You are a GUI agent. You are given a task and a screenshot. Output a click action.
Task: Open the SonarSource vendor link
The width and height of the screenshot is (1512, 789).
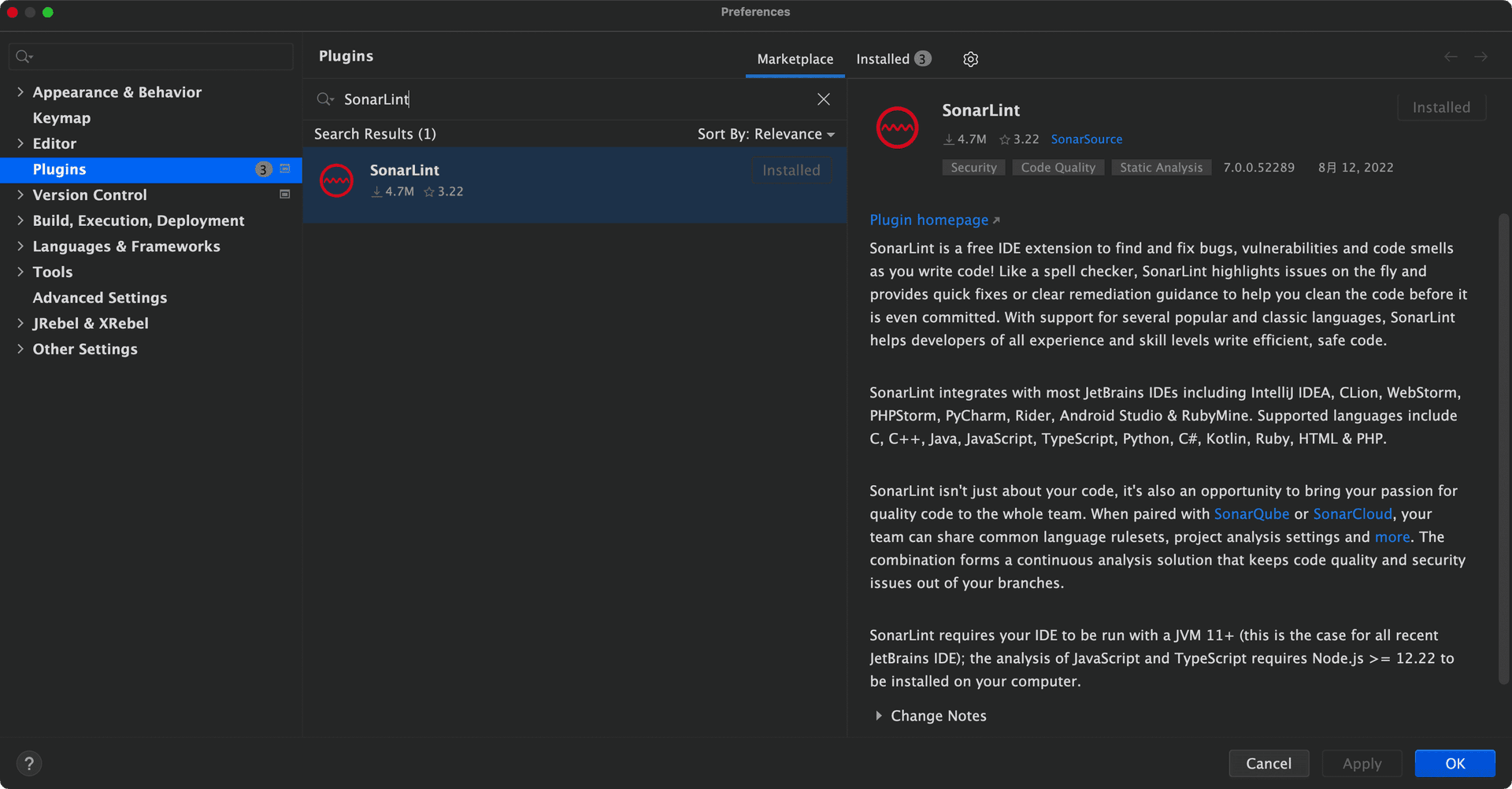(x=1087, y=139)
